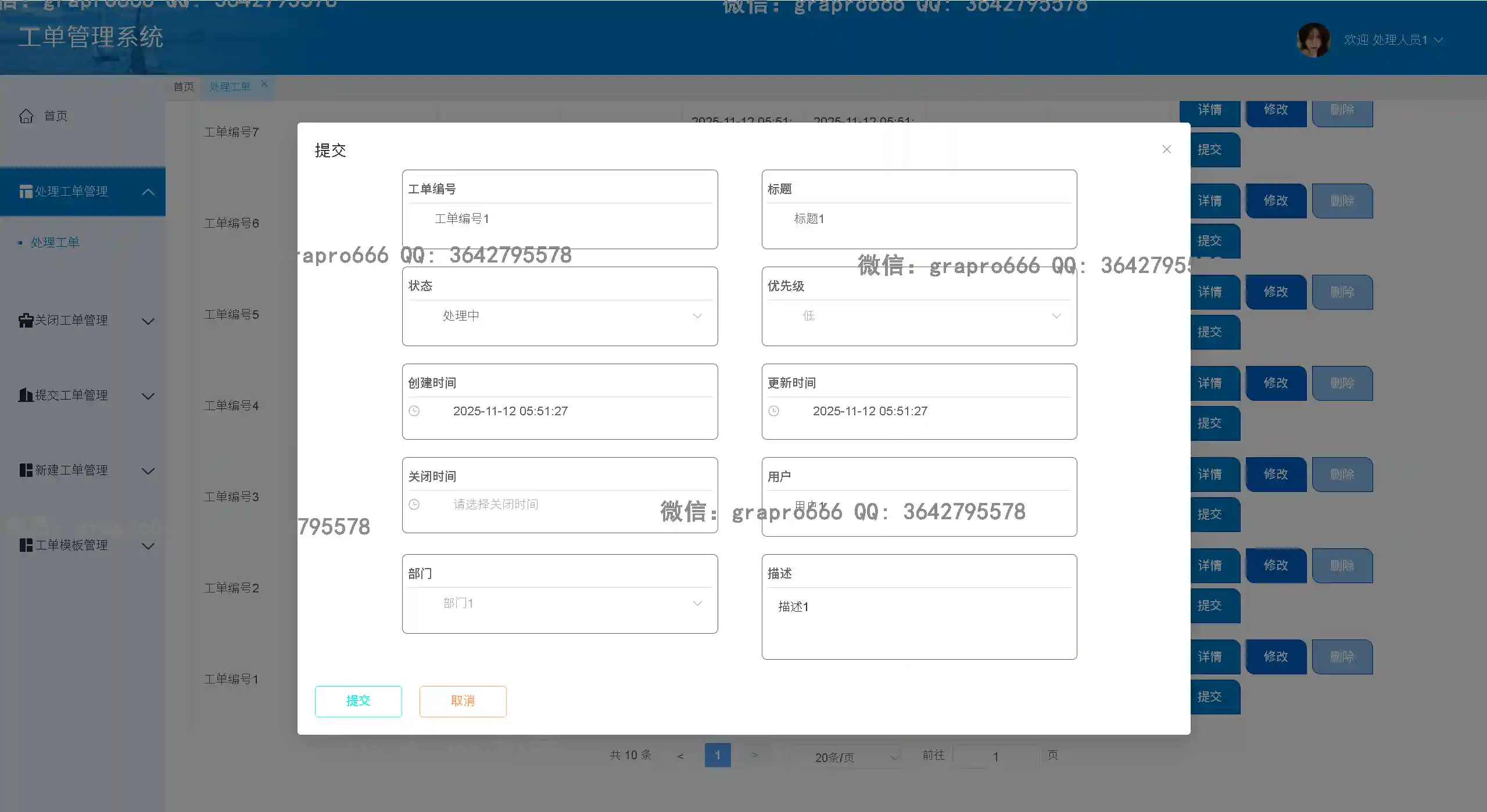1487x812 pixels.
Task: Select 处理工单 submenu item
Action: (x=55, y=243)
